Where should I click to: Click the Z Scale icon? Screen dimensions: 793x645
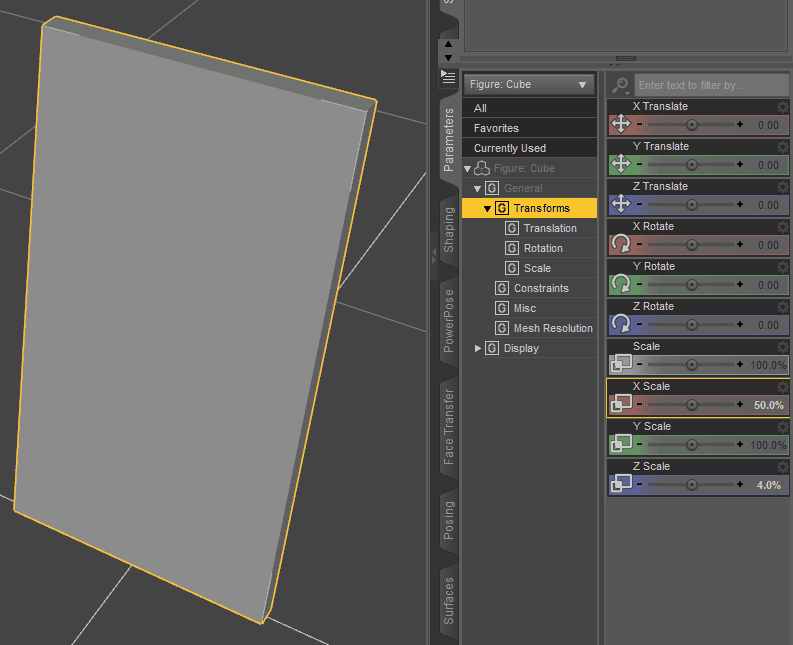[x=620, y=484]
